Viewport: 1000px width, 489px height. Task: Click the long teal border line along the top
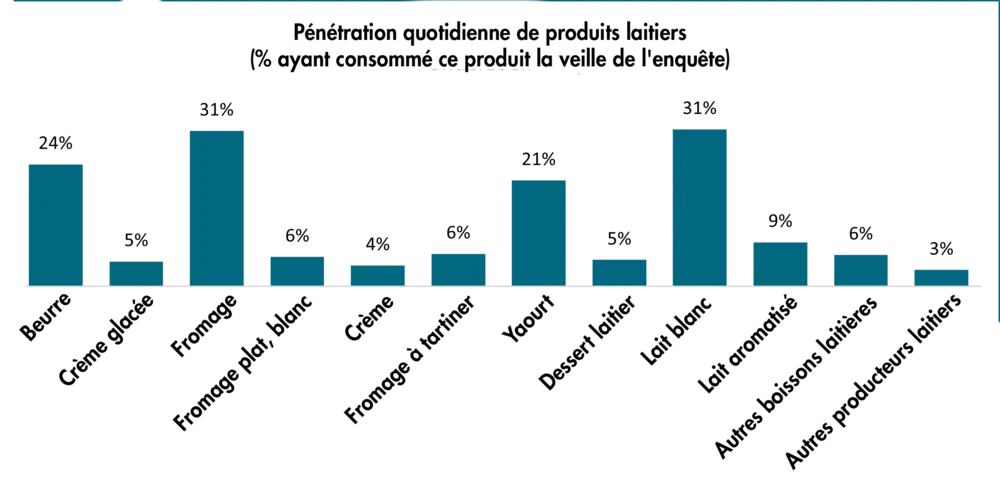tap(570, 4)
